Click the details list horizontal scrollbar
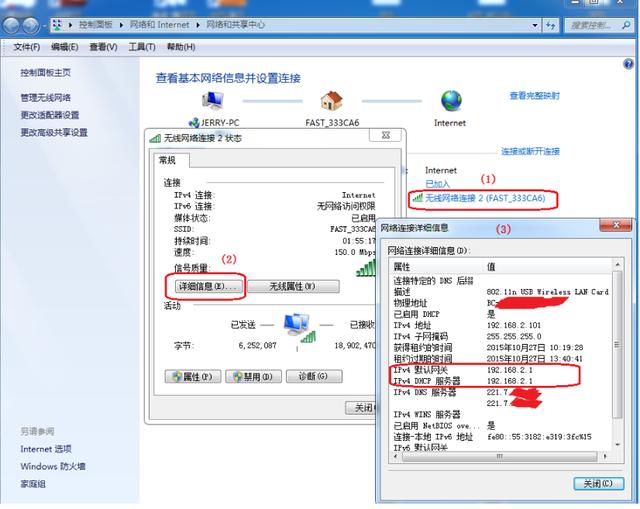Screen dimensions: 640x509 (x=499, y=456)
